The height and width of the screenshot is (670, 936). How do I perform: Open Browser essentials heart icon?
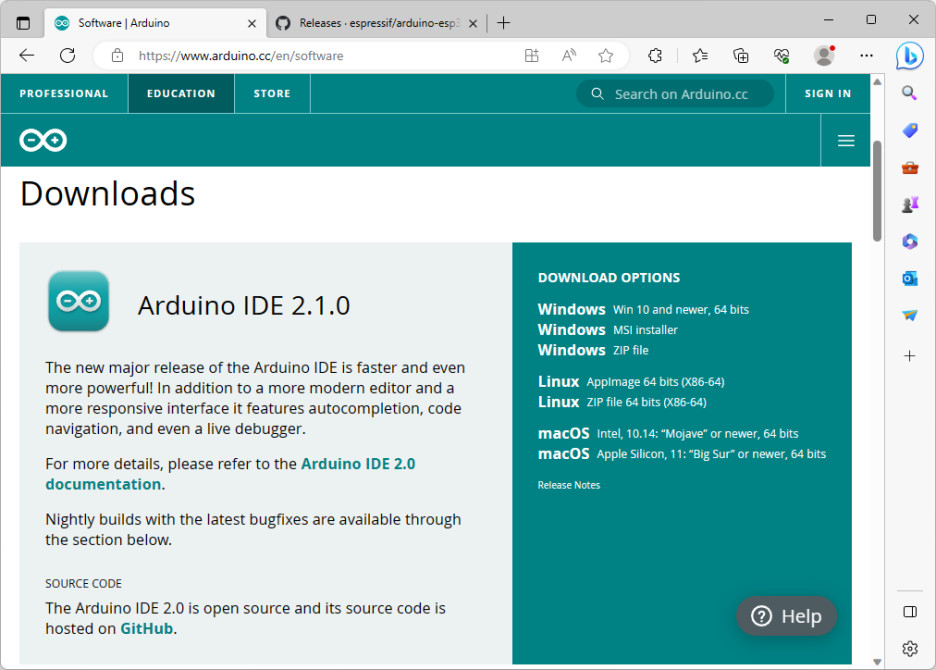click(781, 56)
